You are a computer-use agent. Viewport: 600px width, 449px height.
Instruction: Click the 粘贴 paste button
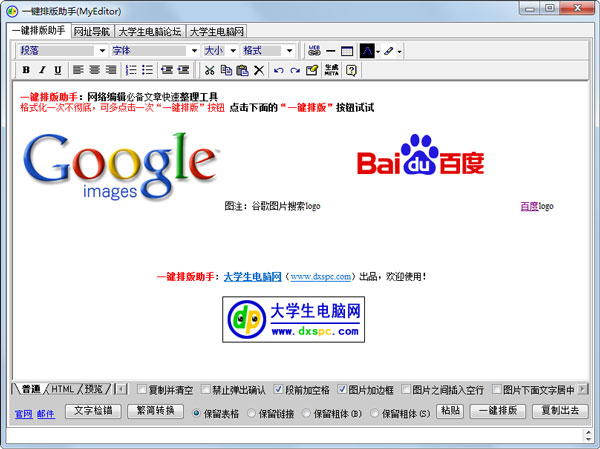[x=450, y=411]
